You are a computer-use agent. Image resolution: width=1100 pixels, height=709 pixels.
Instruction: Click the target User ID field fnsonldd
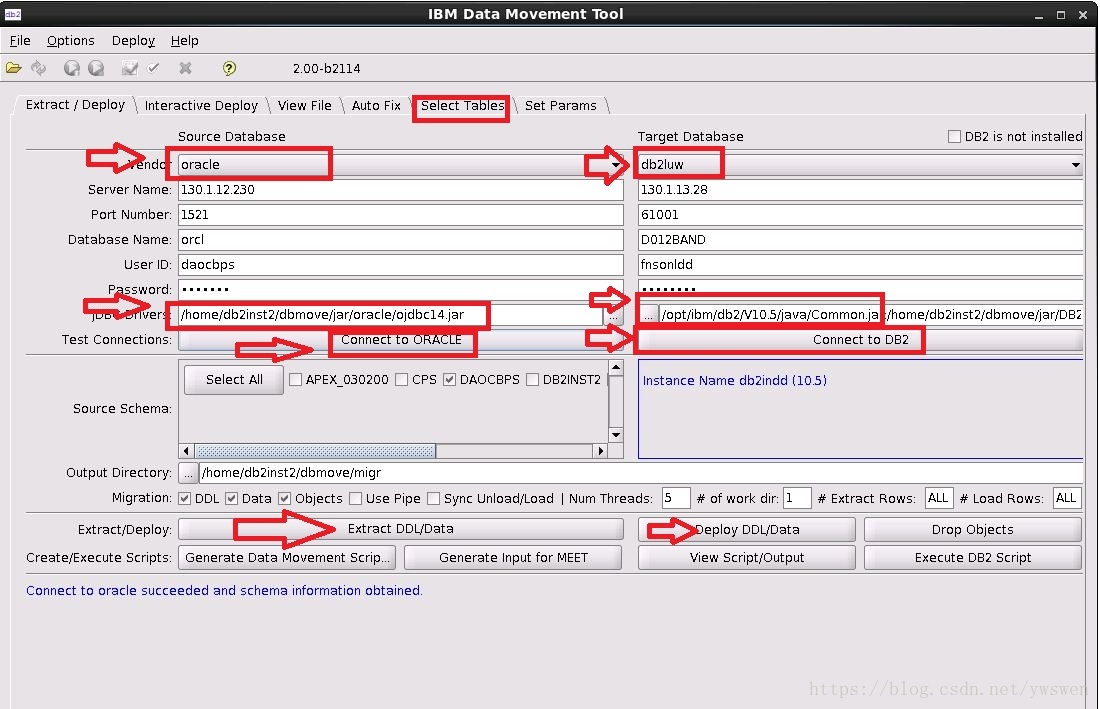tap(861, 265)
